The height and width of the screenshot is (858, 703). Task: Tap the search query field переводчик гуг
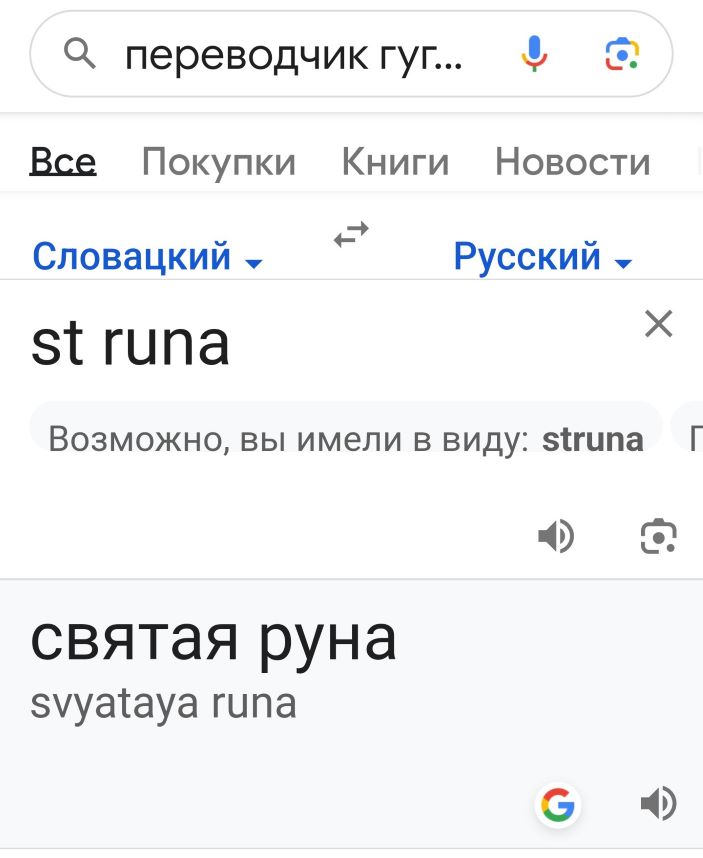(x=294, y=55)
